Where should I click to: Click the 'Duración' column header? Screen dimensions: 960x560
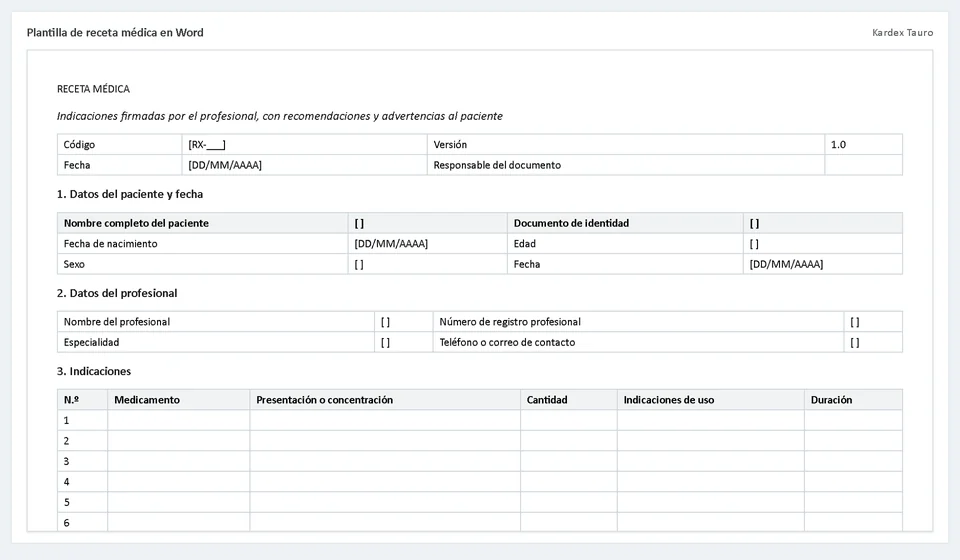pos(853,400)
